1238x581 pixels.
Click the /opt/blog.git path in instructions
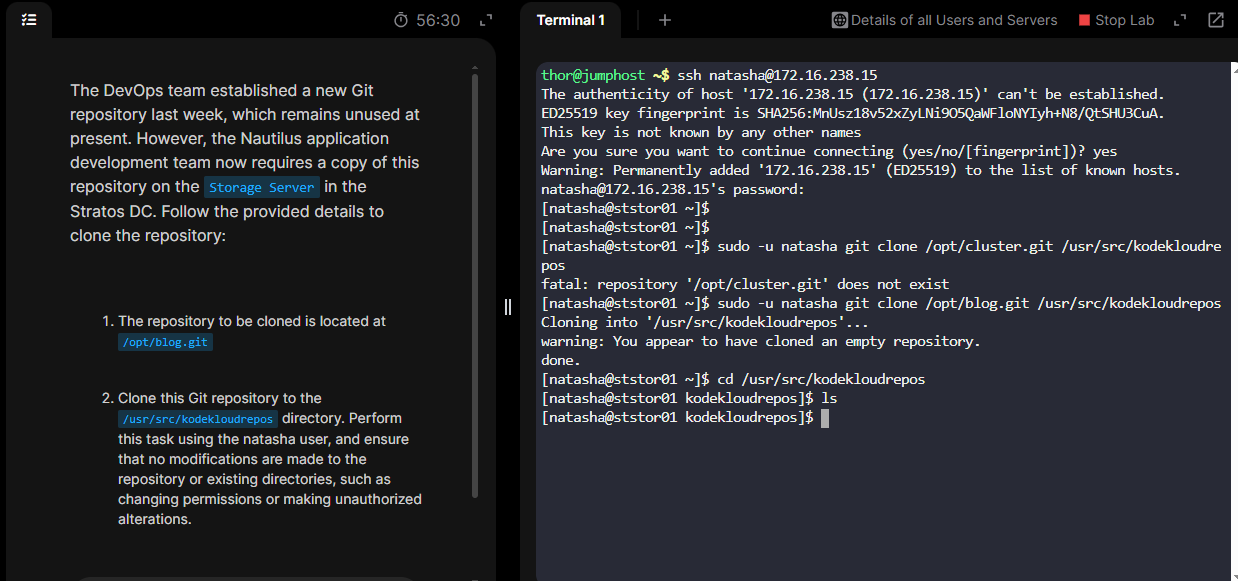165,342
